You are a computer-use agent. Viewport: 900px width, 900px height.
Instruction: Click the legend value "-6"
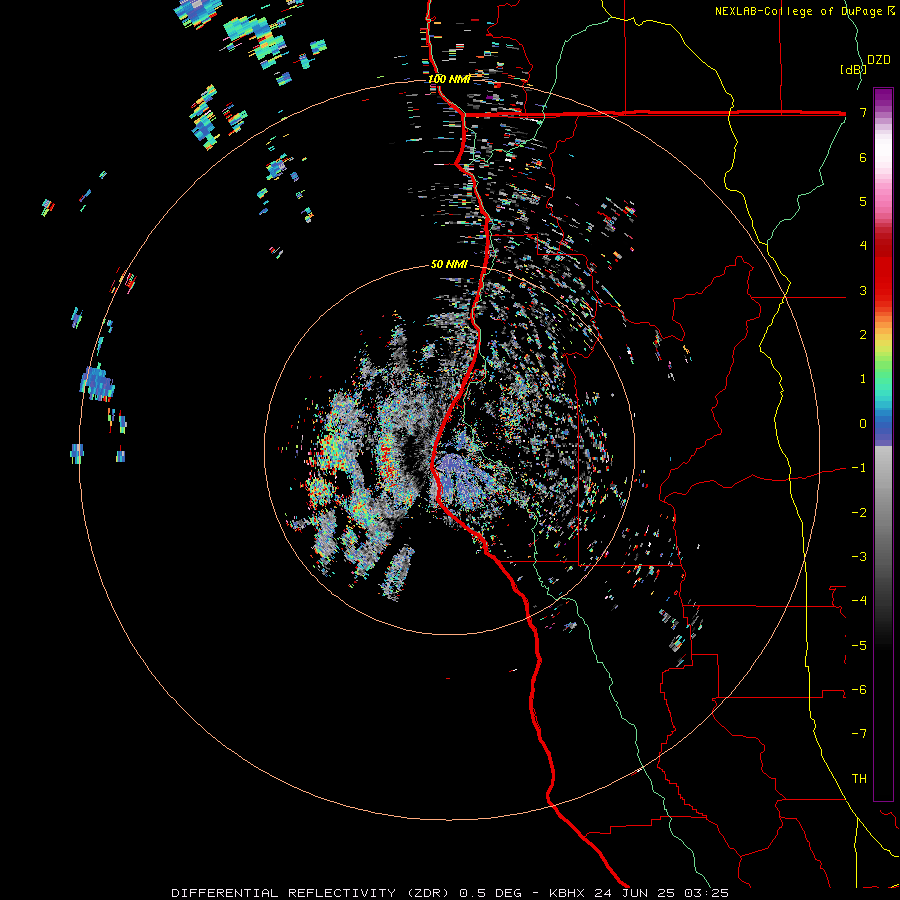(x=859, y=690)
